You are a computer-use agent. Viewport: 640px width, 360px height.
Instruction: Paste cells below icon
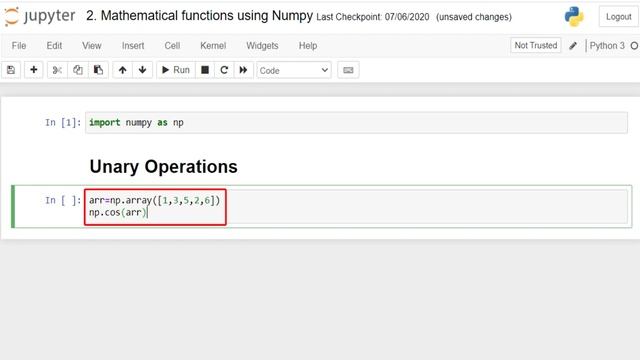(98, 70)
